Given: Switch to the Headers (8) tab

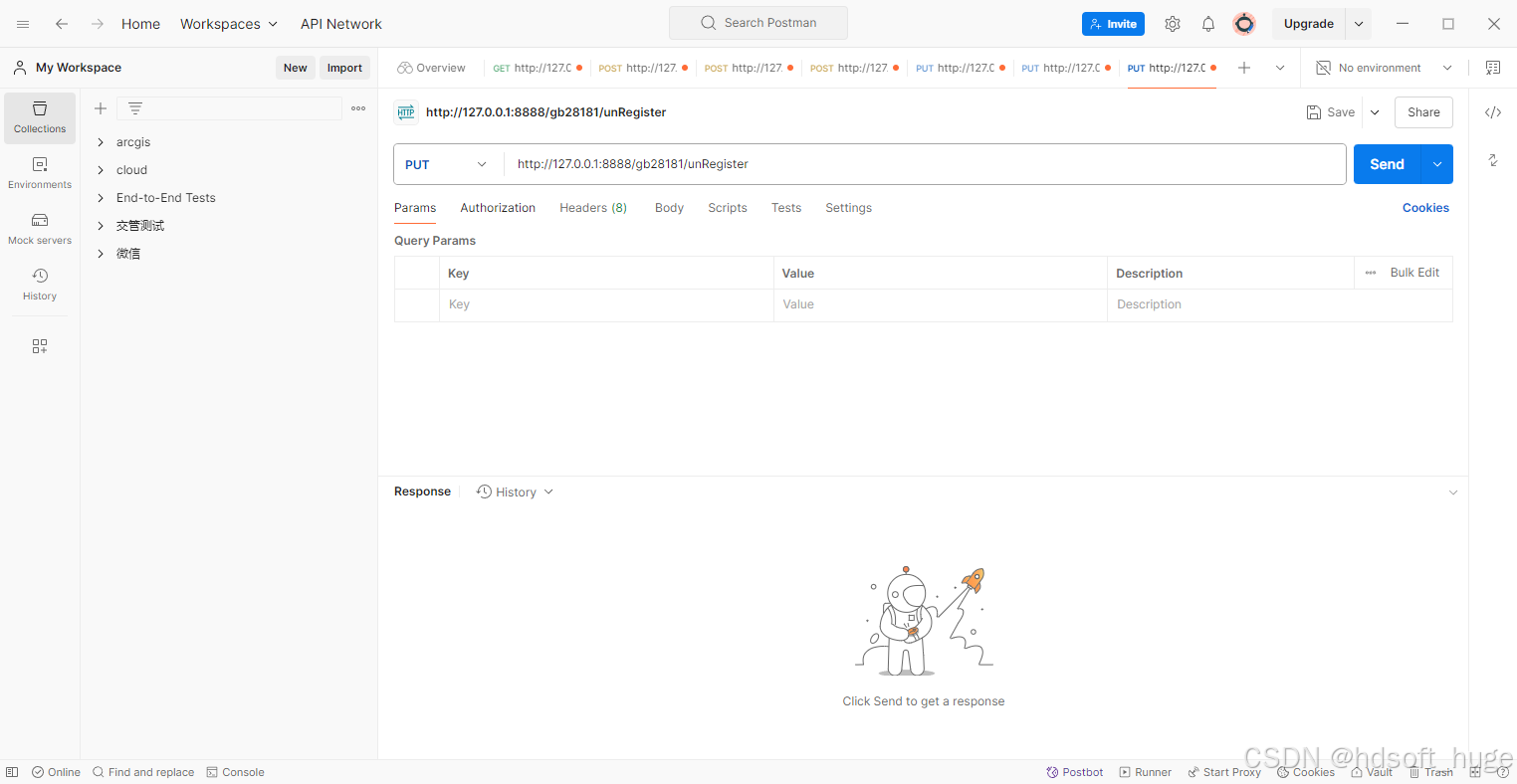Looking at the screenshot, I should pos(593,208).
